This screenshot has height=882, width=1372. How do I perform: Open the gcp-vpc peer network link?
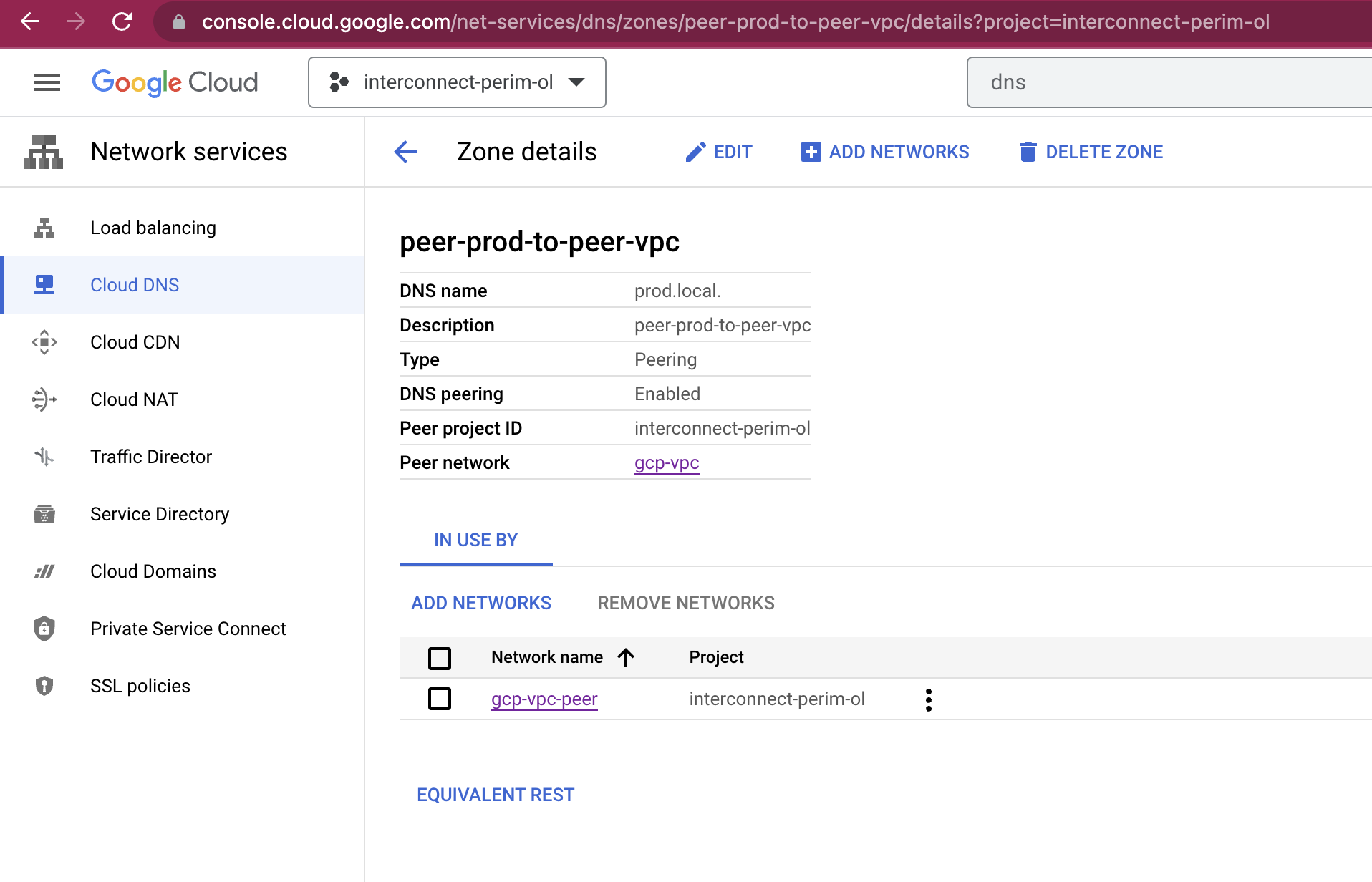[x=666, y=462]
